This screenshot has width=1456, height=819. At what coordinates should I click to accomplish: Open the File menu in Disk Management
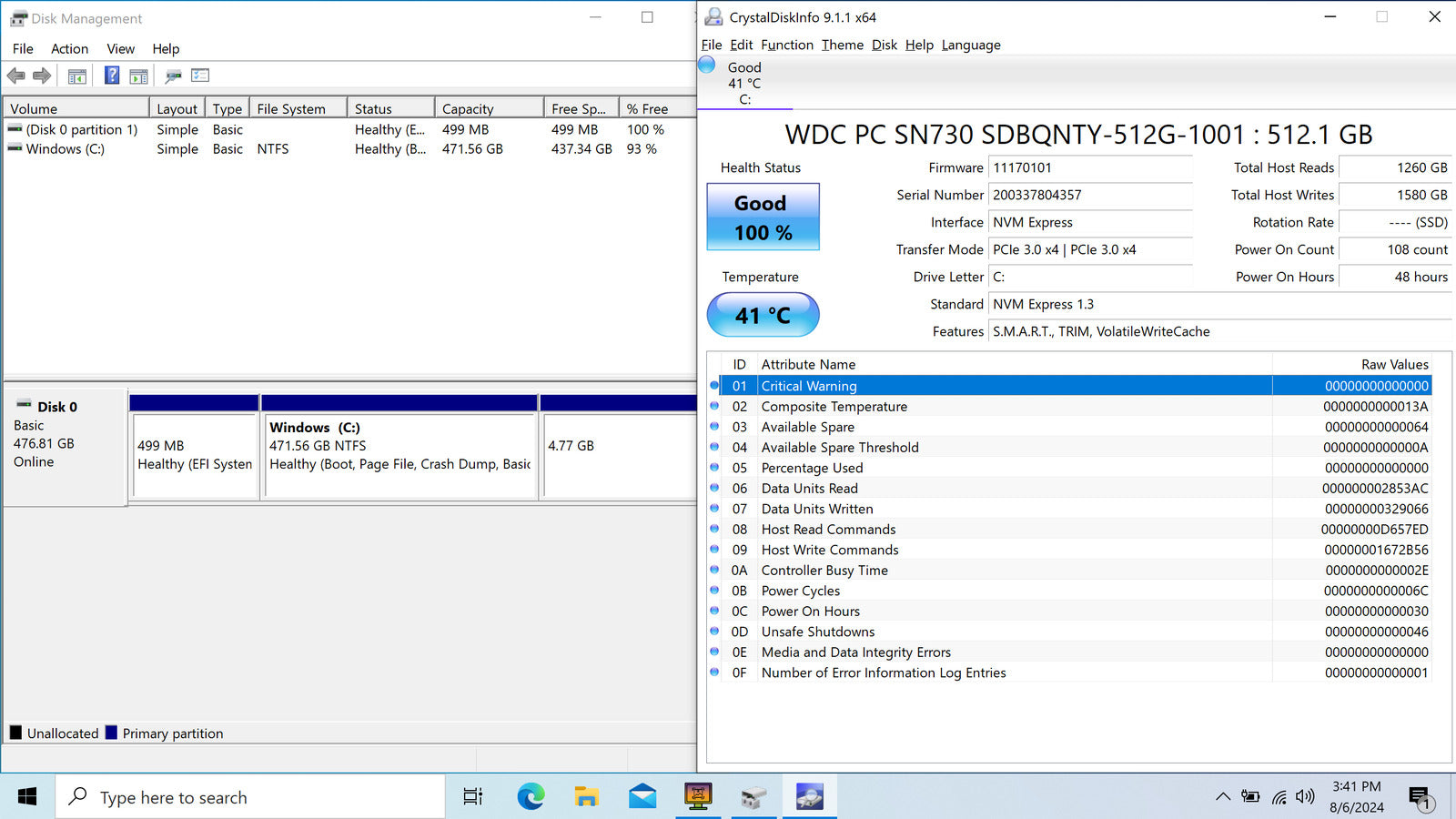pos(23,49)
